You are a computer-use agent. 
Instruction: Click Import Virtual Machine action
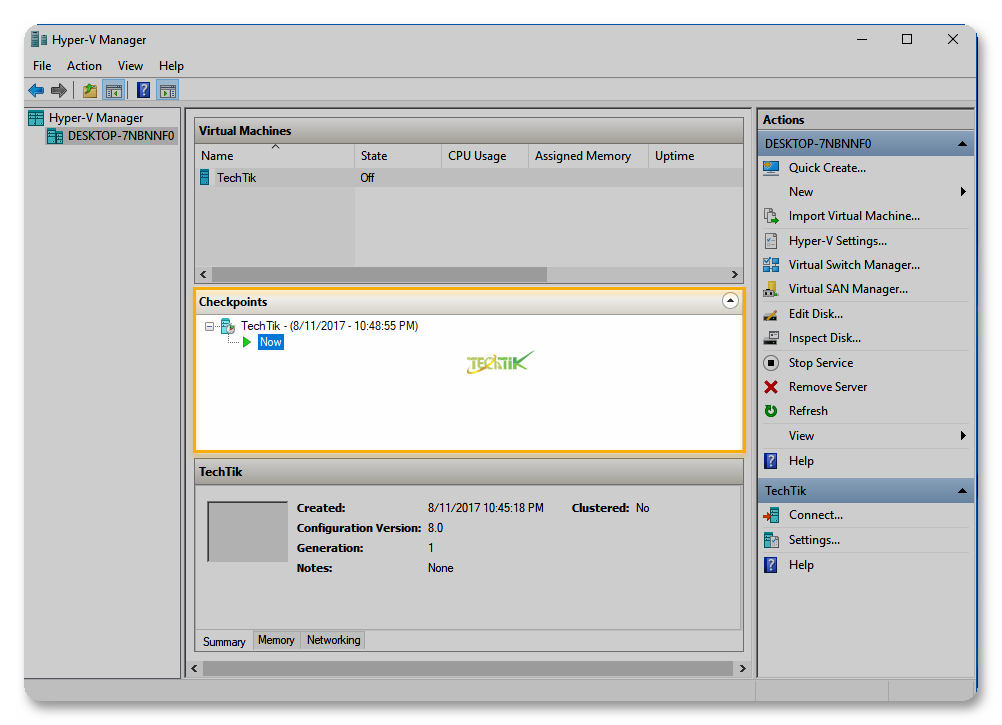(853, 216)
